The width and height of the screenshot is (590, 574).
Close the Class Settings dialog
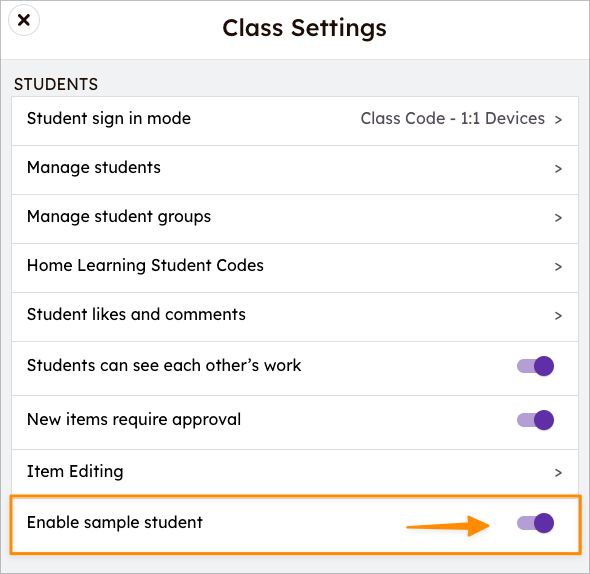pyautogui.click(x=24, y=20)
